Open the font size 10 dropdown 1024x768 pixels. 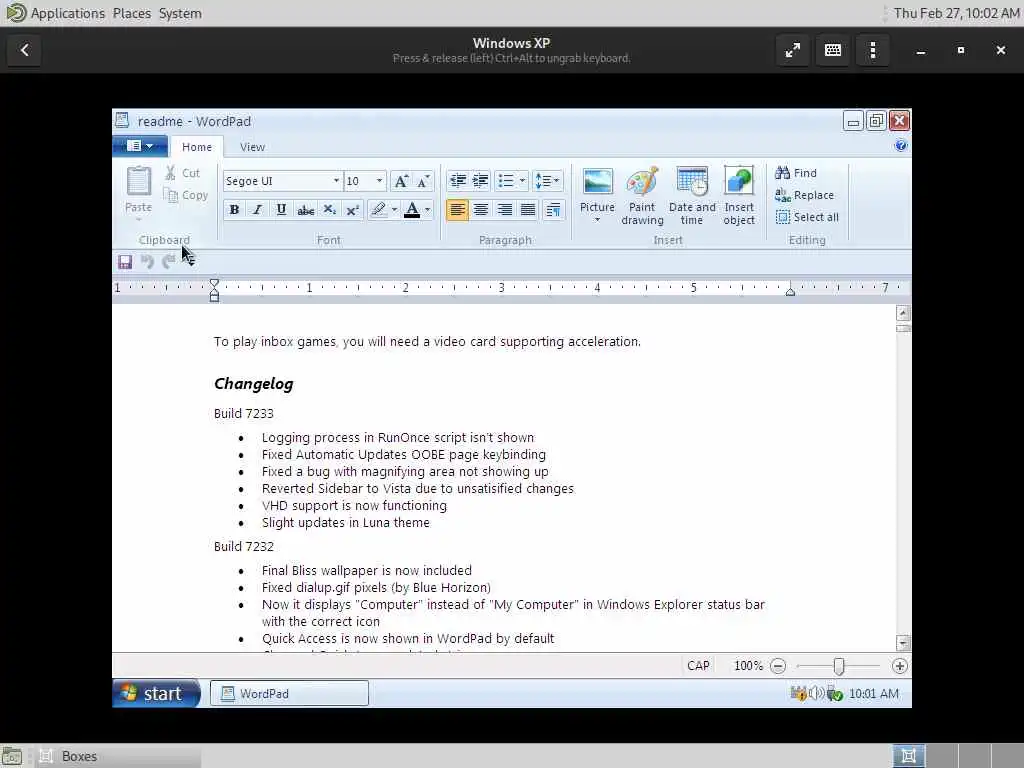[379, 181]
